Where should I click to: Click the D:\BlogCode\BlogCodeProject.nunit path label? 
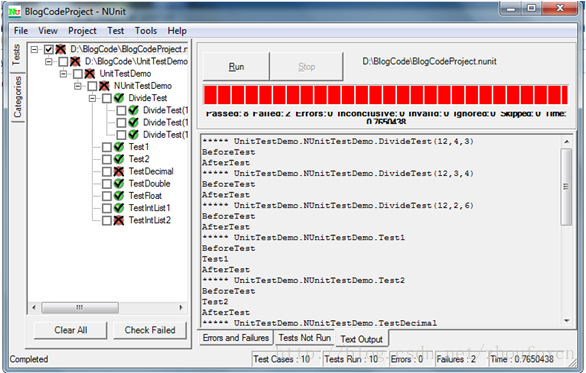point(429,61)
